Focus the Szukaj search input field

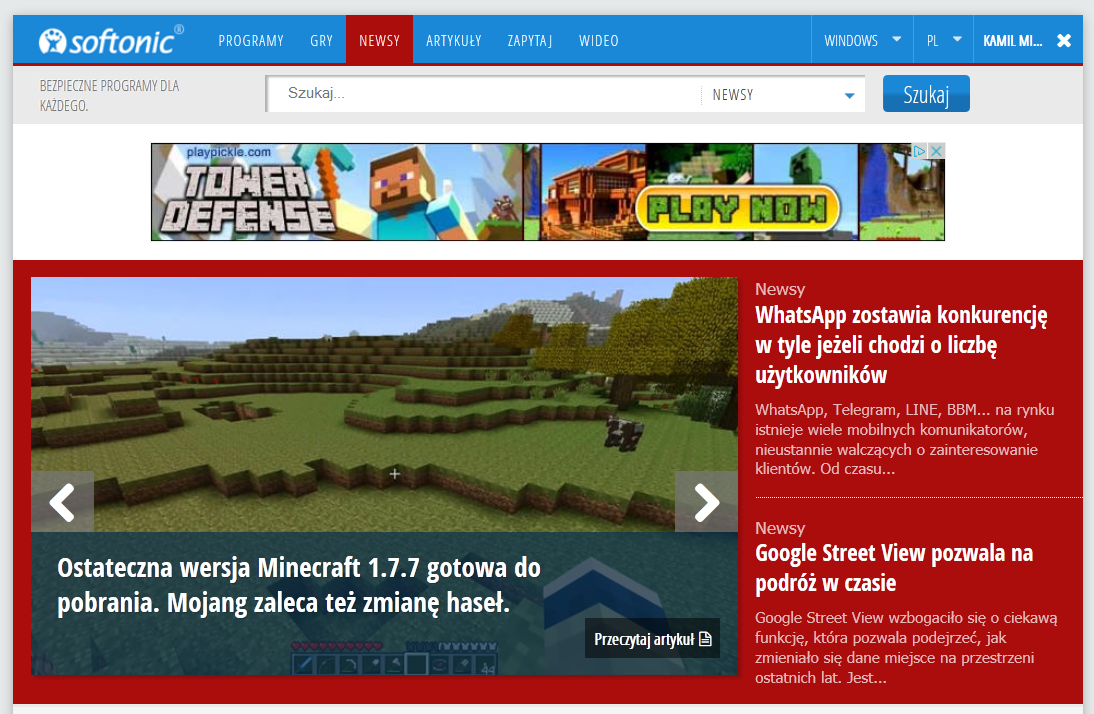click(485, 94)
